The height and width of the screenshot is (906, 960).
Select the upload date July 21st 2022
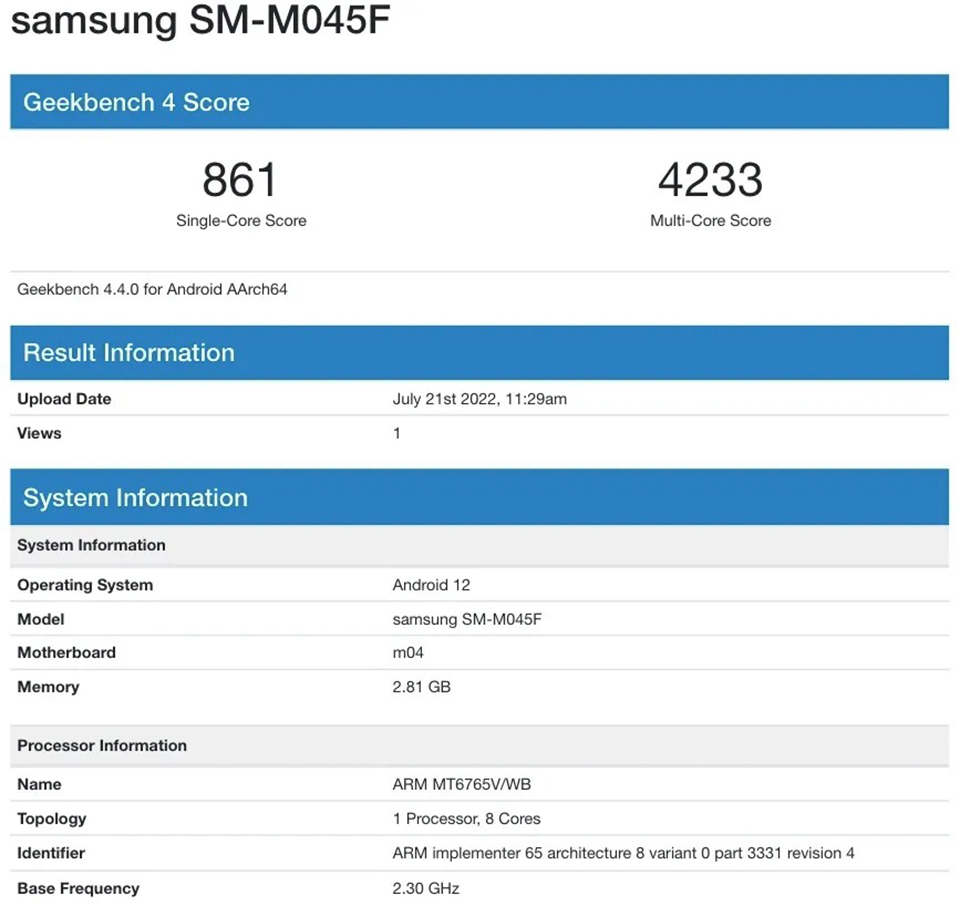point(480,399)
